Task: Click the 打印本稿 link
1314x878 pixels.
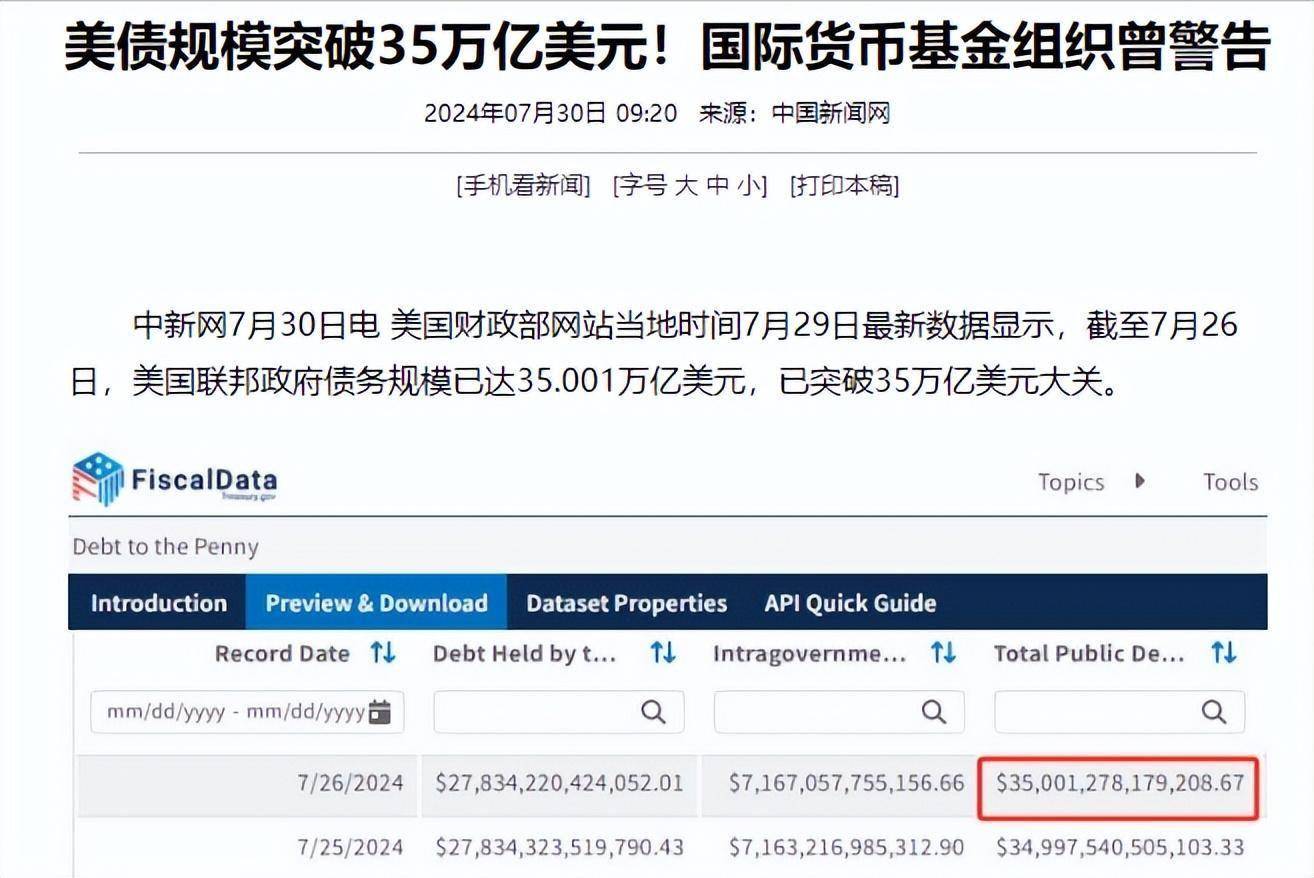Action: [x=843, y=185]
